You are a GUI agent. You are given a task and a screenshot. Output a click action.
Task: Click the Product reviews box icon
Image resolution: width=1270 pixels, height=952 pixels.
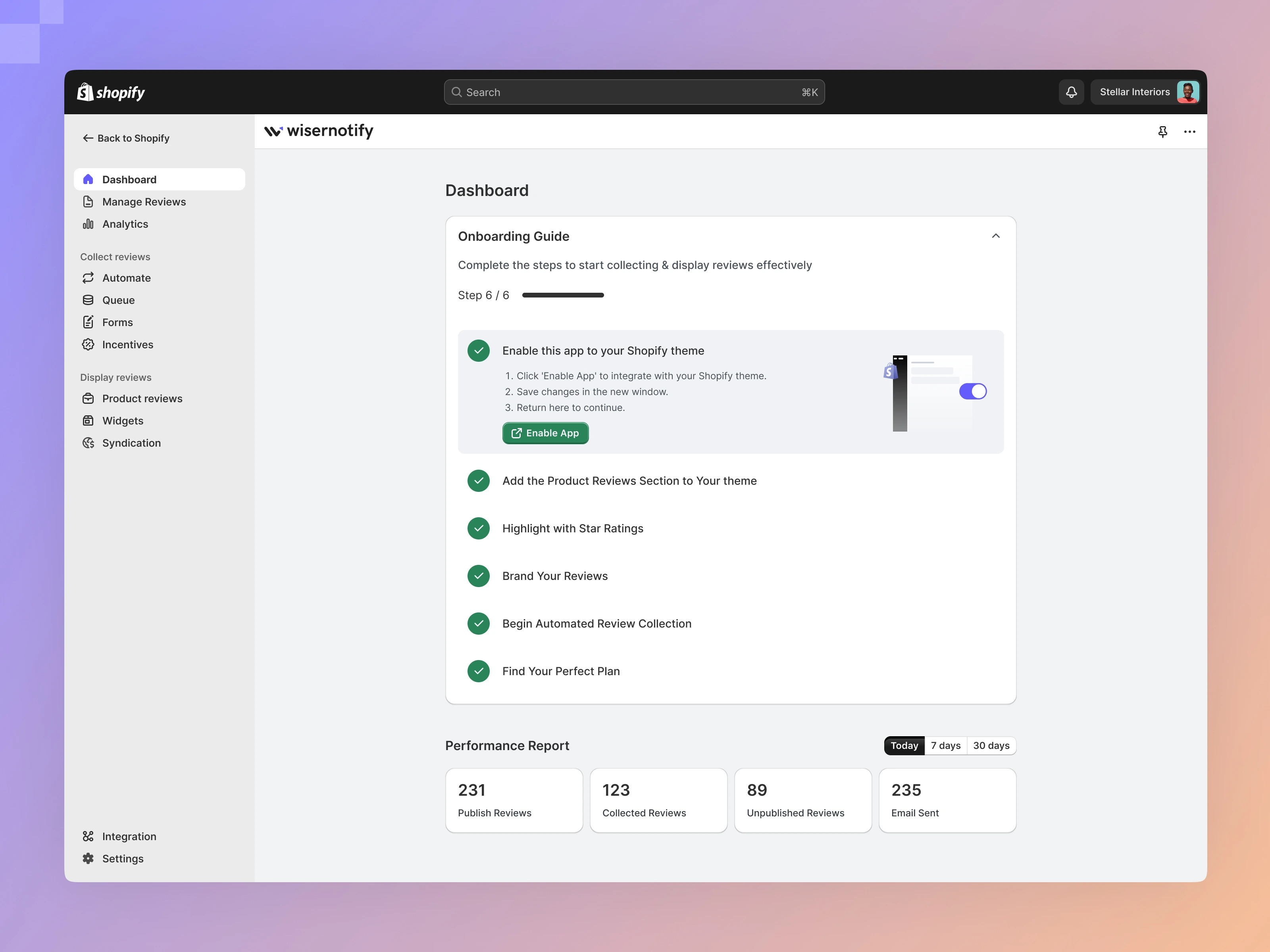point(88,398)
